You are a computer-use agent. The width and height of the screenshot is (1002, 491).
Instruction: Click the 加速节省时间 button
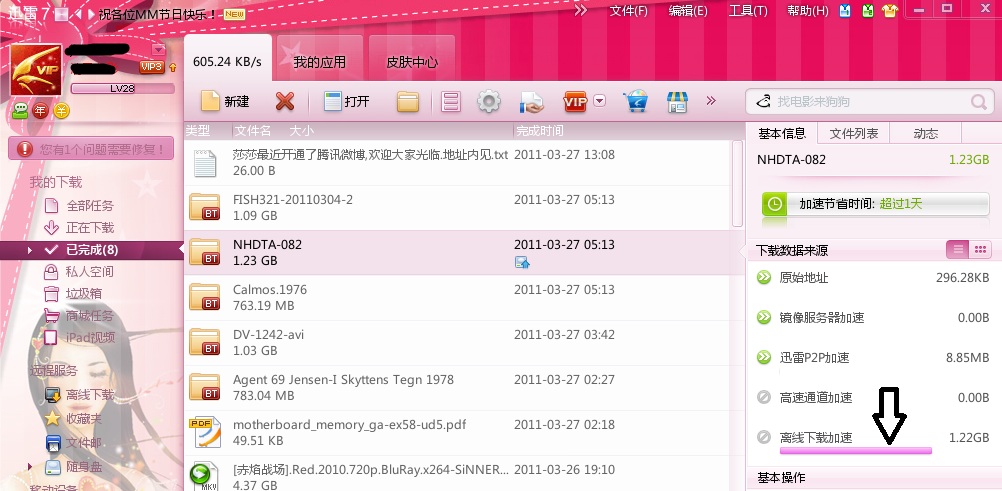[875, 204]
